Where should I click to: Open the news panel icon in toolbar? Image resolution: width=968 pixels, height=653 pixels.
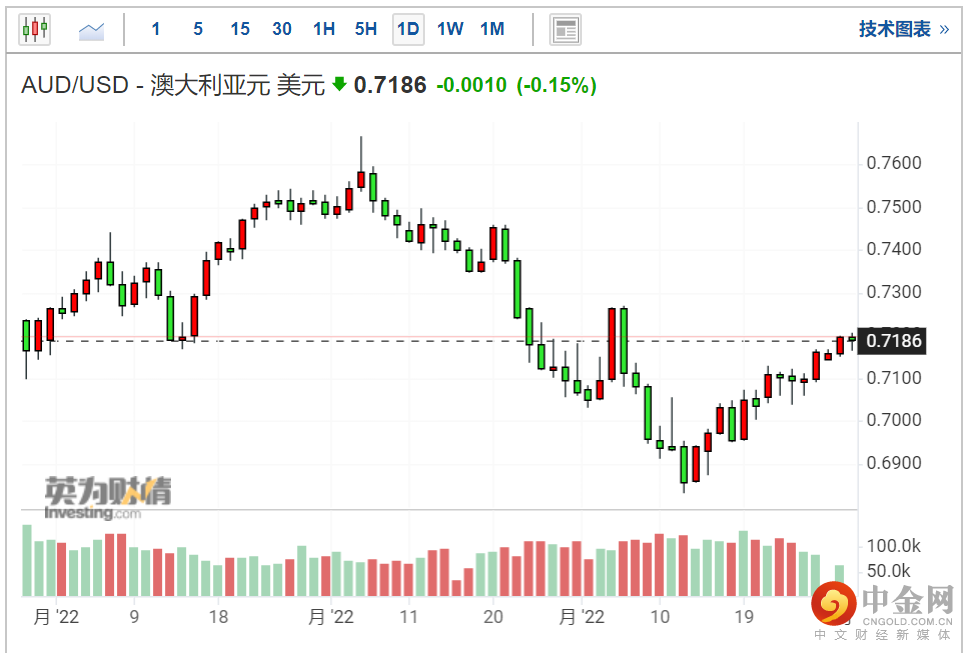566,30
